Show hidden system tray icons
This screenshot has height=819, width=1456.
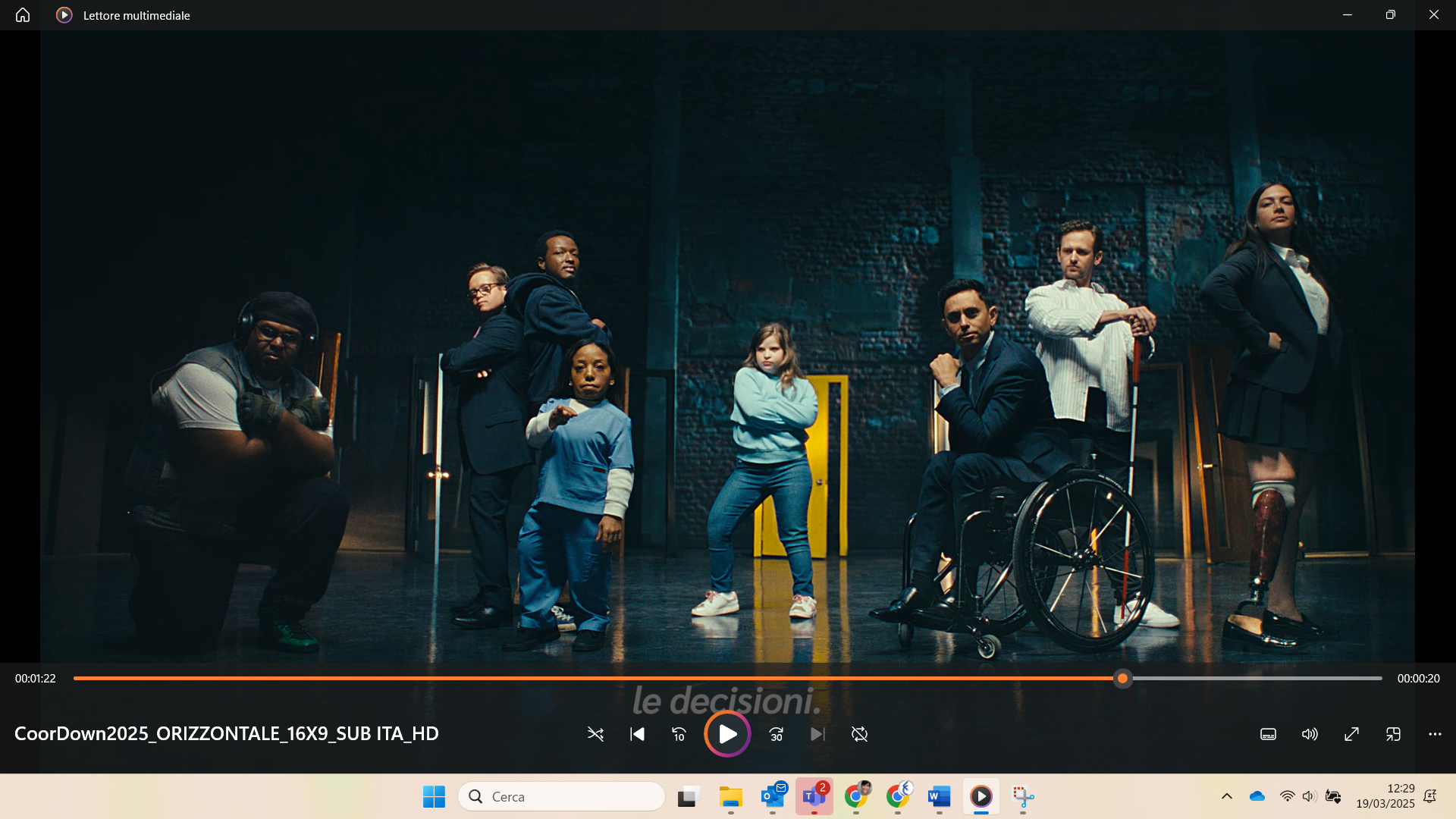click(x=1227, y=797)
